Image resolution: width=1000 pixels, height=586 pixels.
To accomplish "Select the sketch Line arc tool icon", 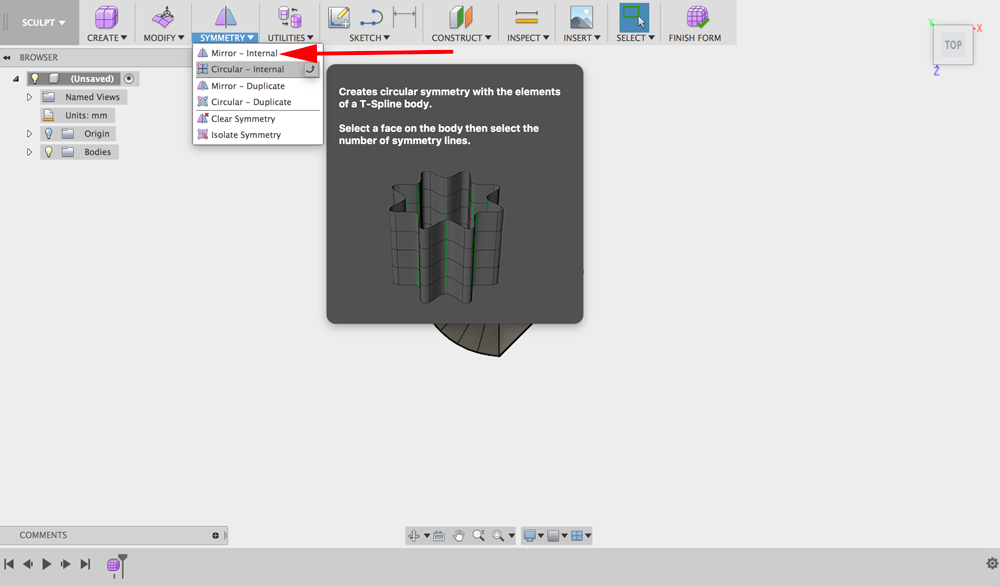I will click(x=371, y=17).
